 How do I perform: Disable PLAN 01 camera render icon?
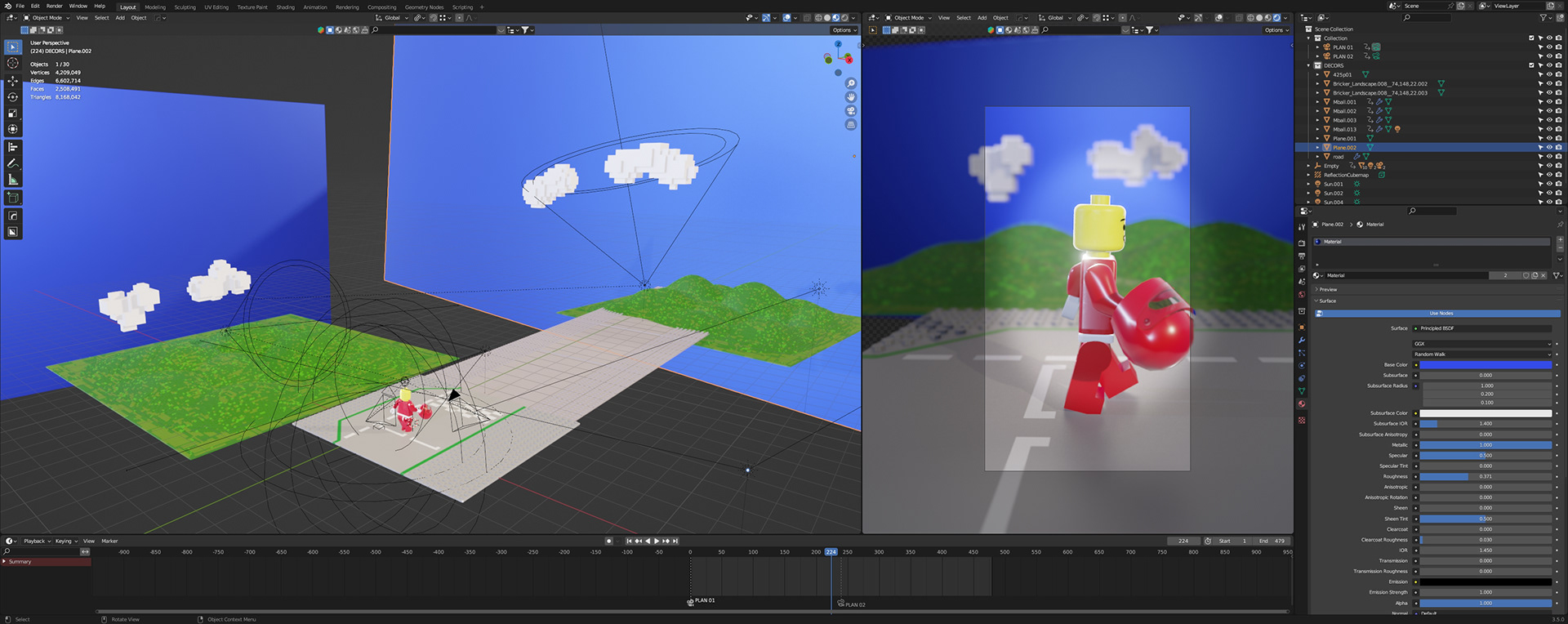click(x=1558, y=47)
